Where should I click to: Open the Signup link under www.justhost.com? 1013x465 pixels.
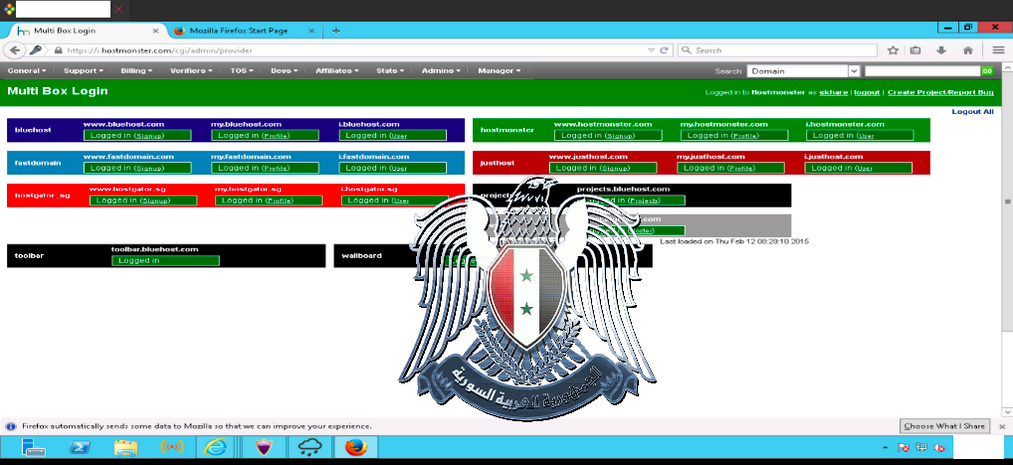(614, 168)
